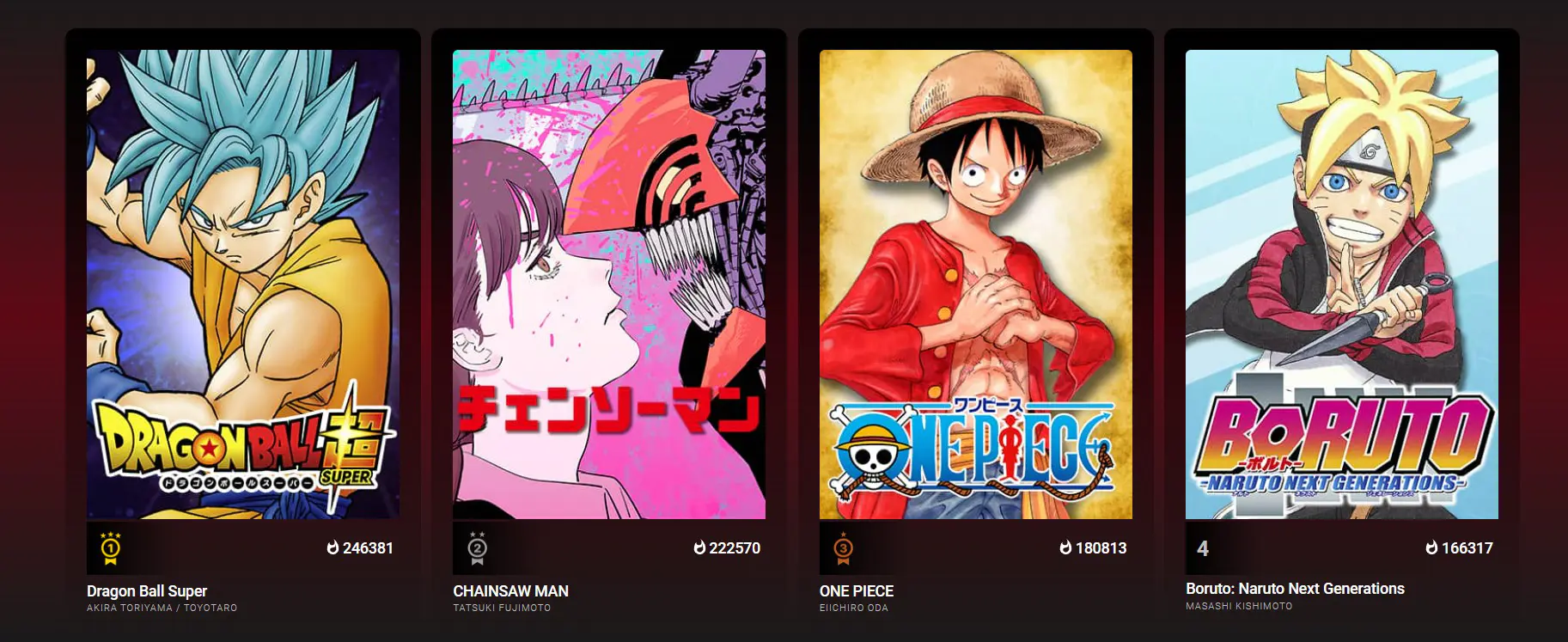Click the CHAINSAW MAN title link
Image resolution: width=1568 pixels, height=642 pixels.
pyautogui.click(x=511, y=591)
